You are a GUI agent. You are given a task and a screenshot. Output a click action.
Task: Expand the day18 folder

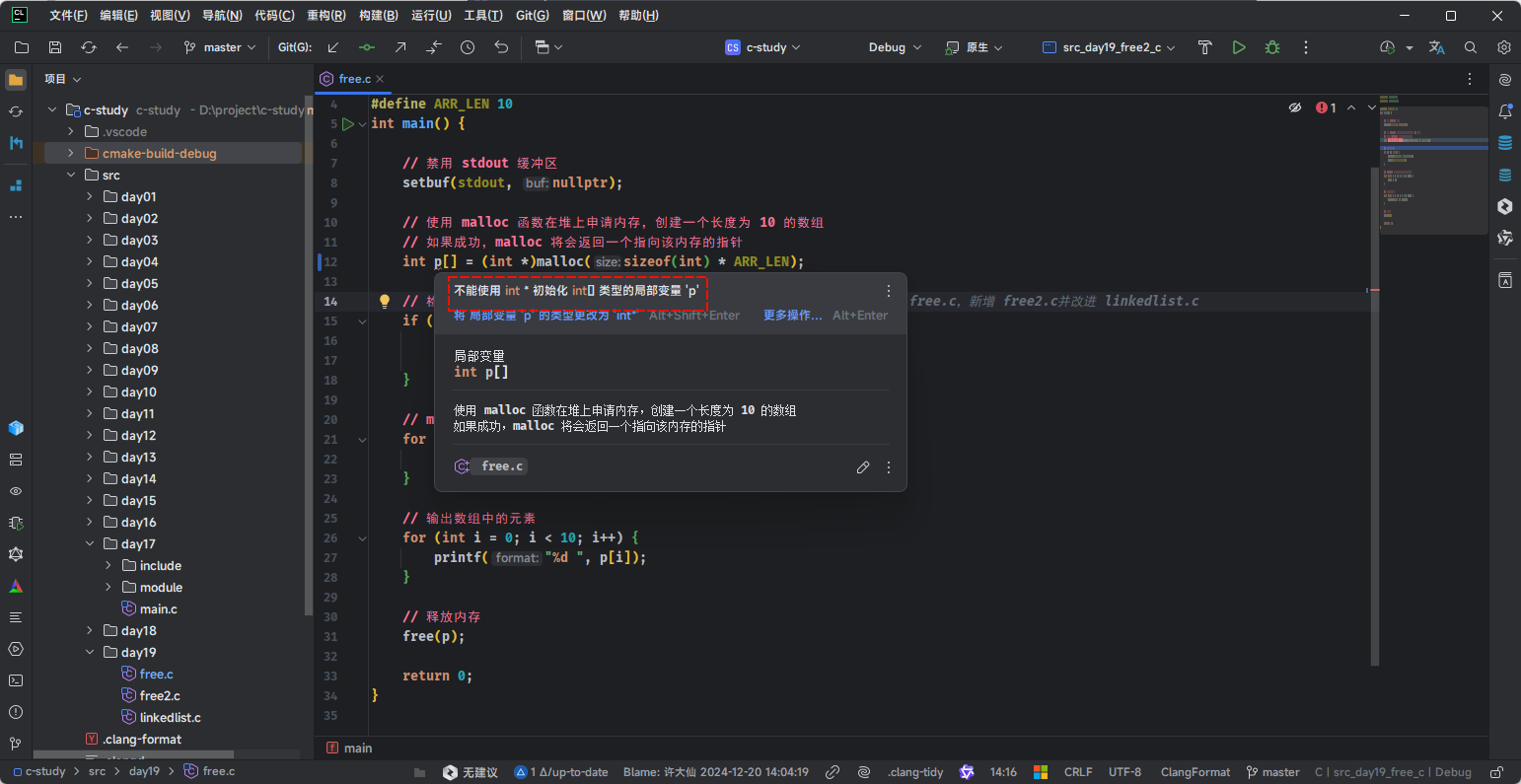point(90,631)
